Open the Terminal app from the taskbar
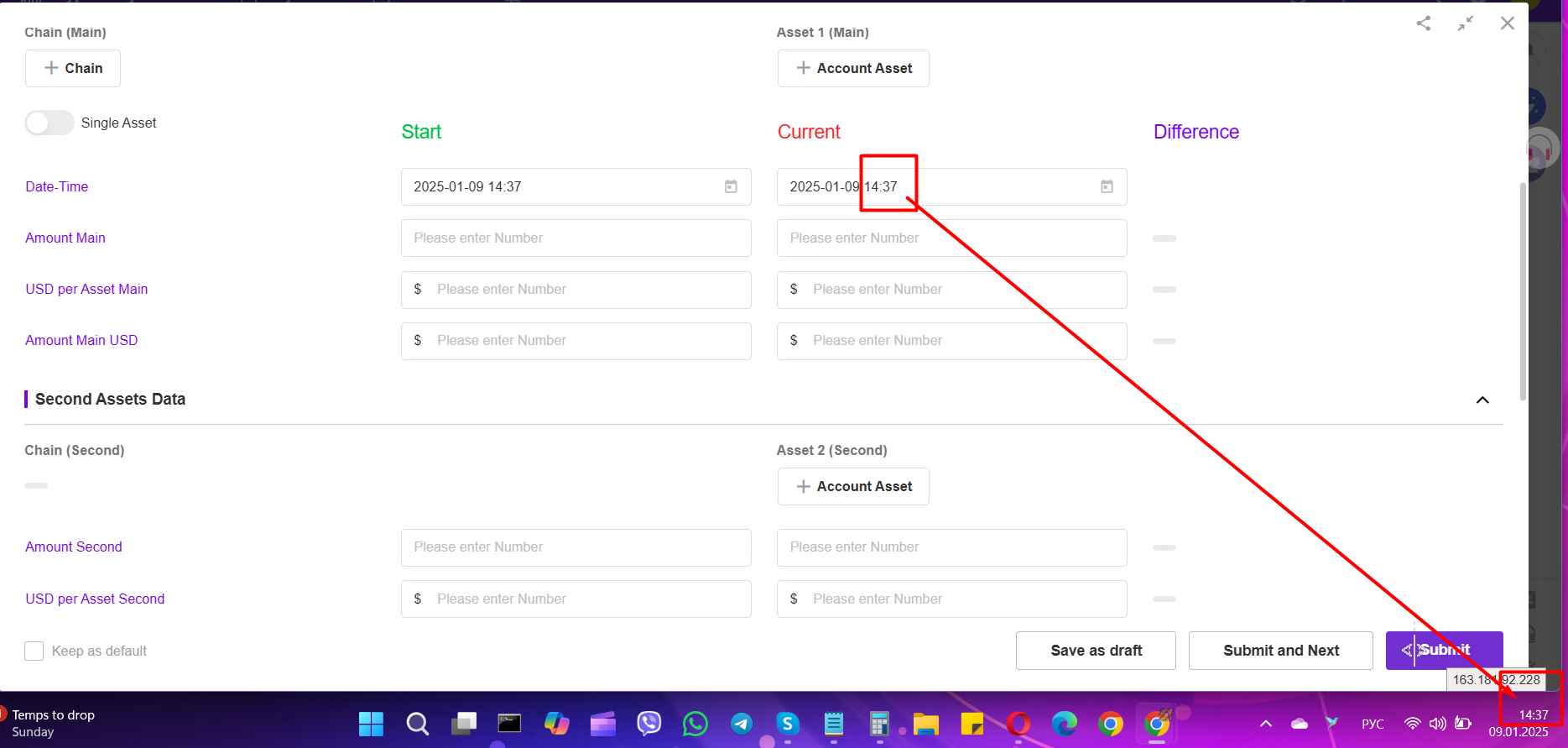Viewport: 1568px width, 748px height. point(509,724)
